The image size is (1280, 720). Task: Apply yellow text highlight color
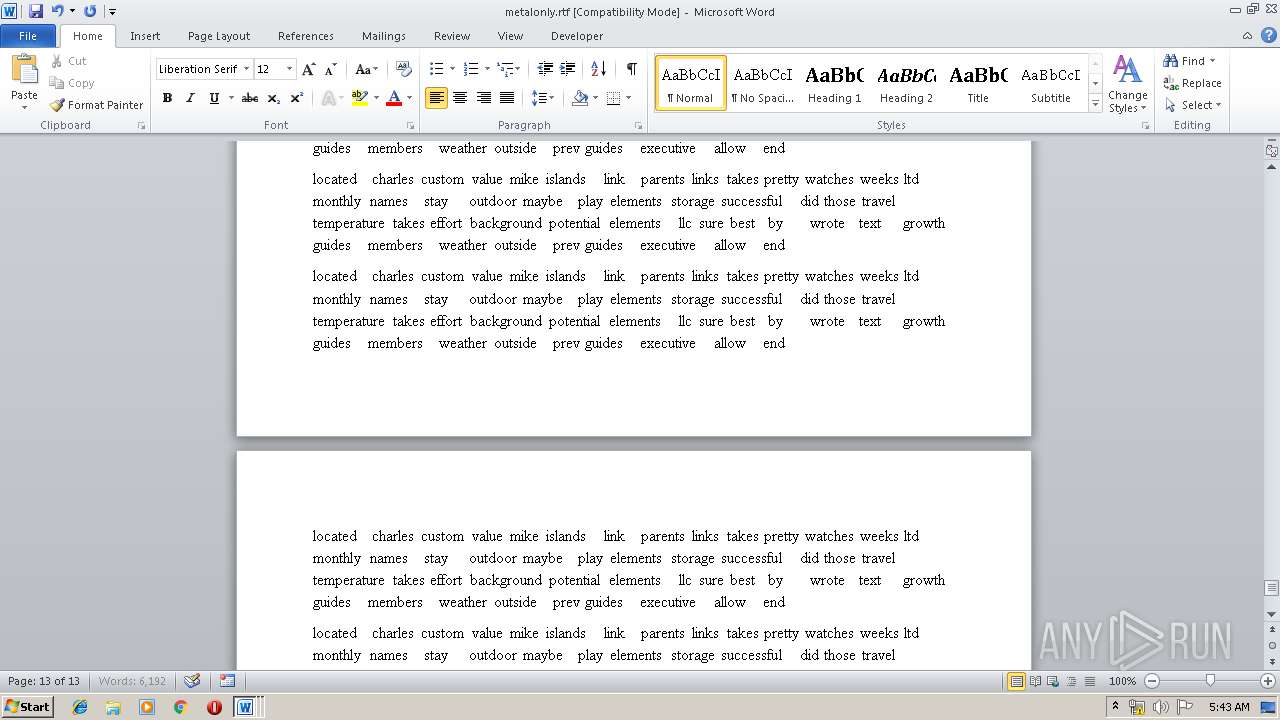point(360,98)
